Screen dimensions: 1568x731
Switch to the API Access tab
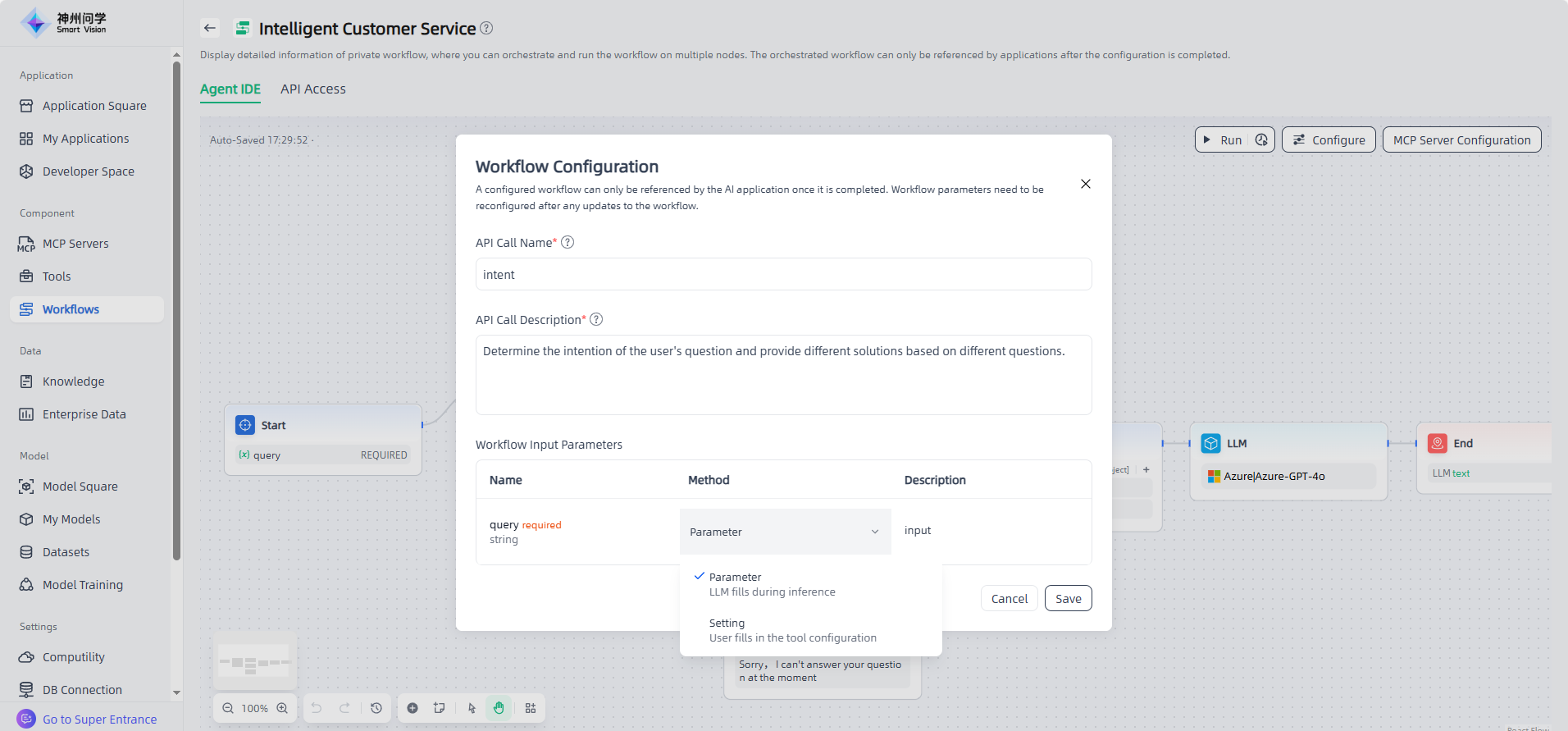tap(312, 89)
